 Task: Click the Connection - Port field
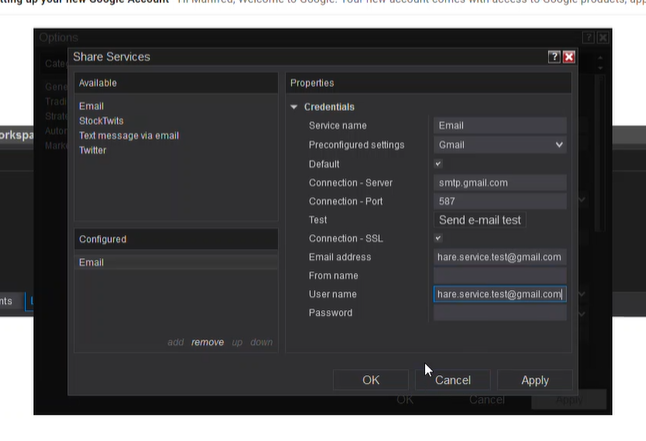tap(500, 202)
